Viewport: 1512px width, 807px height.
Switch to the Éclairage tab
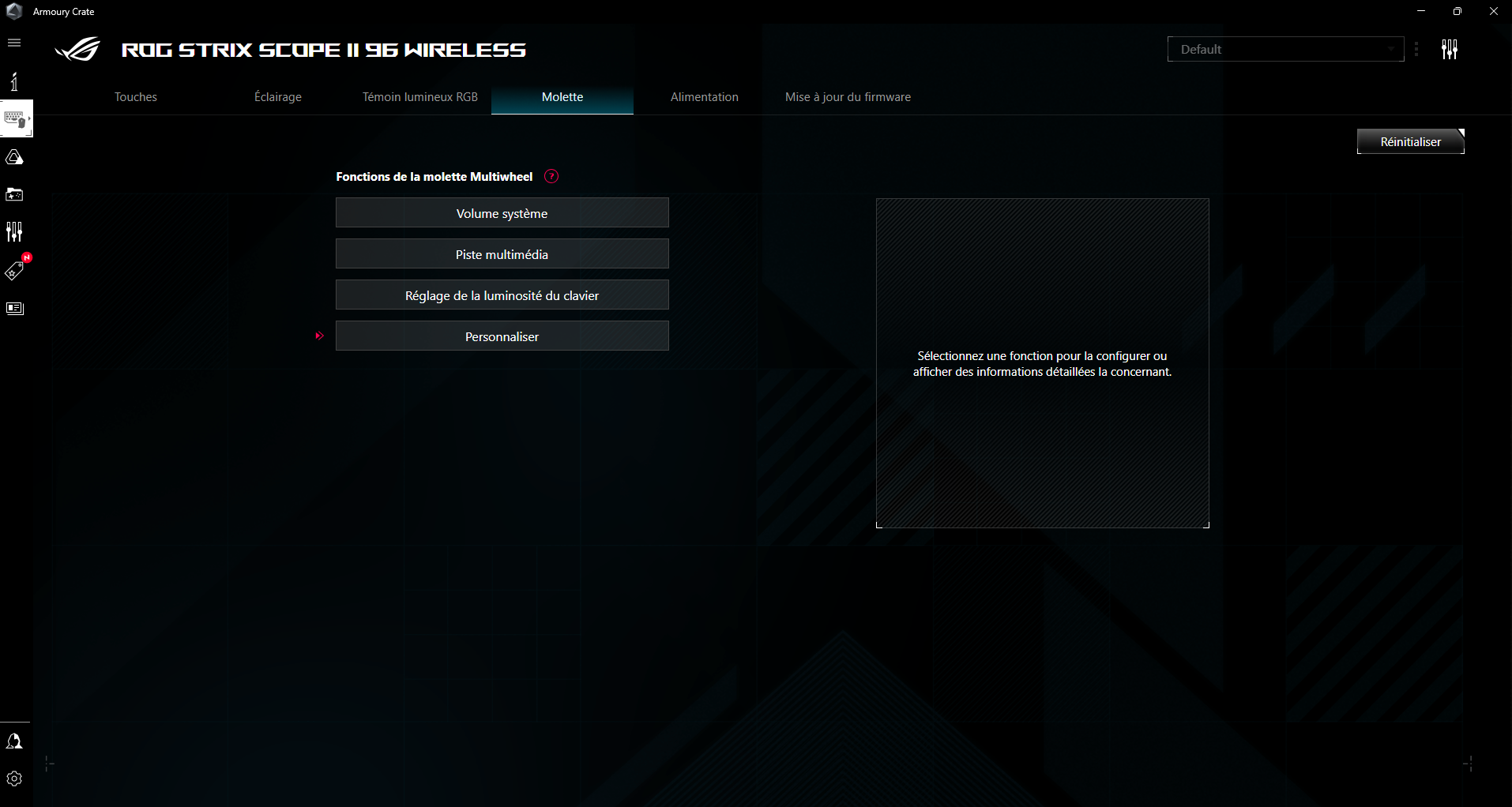pyautogui.click(x=278, y=97)
